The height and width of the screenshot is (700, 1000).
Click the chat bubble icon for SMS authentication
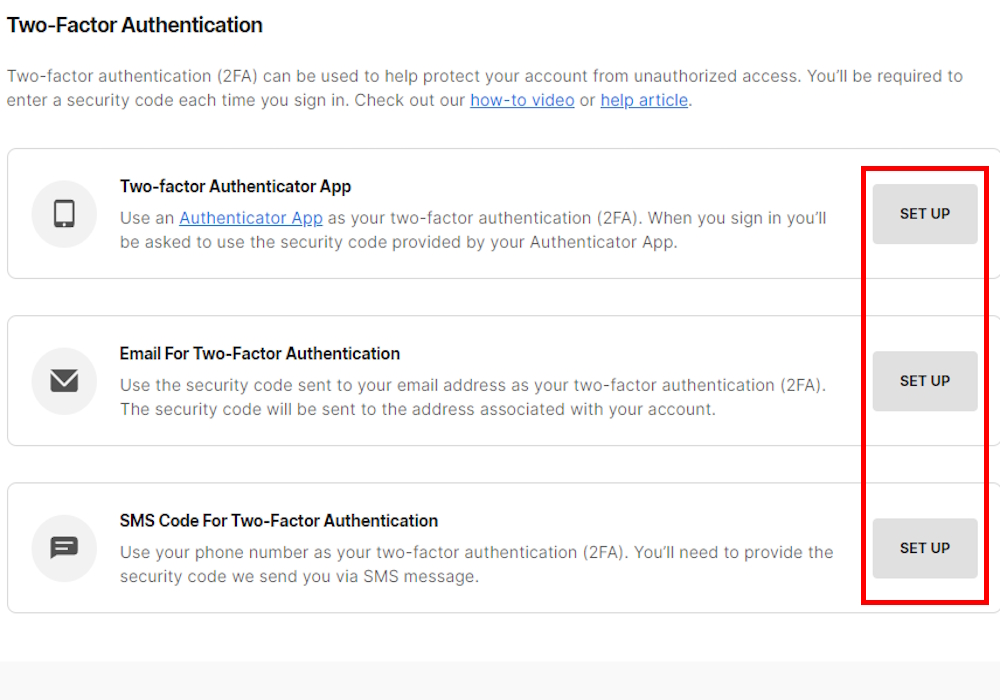point(64,547)
